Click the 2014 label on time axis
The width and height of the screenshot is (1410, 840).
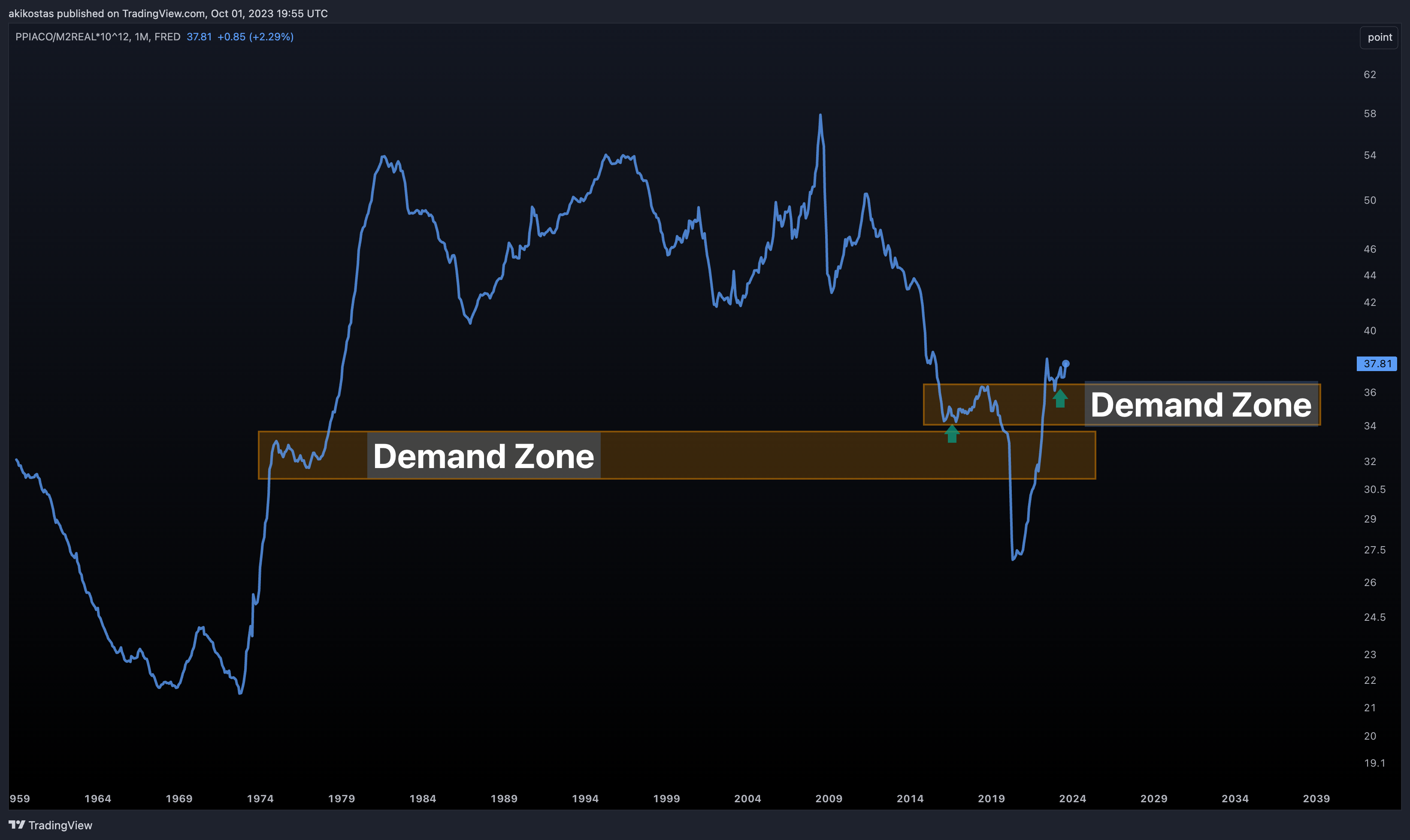point(910,799)
